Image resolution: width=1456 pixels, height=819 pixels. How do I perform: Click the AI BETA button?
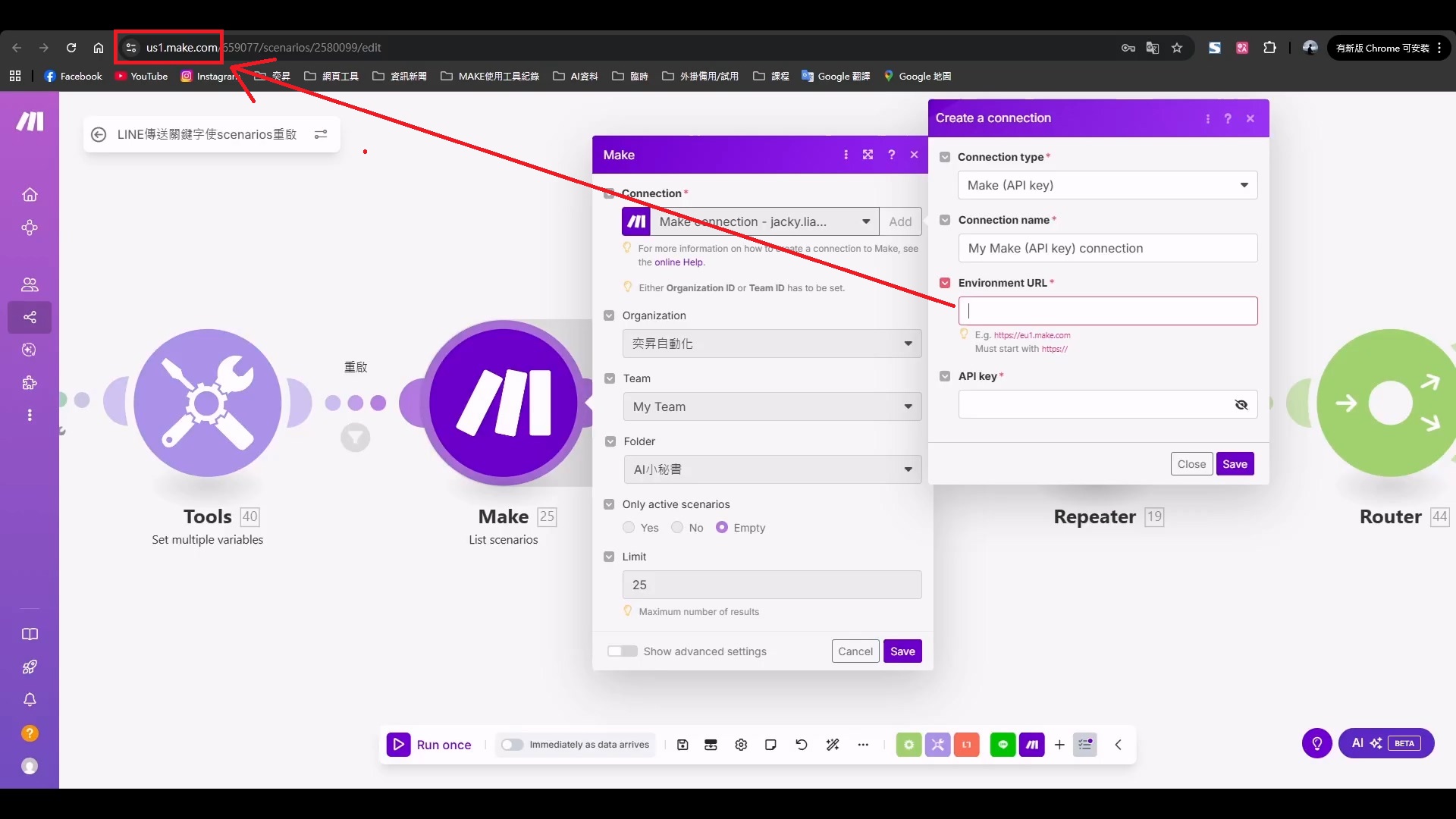click(1386, 743)
